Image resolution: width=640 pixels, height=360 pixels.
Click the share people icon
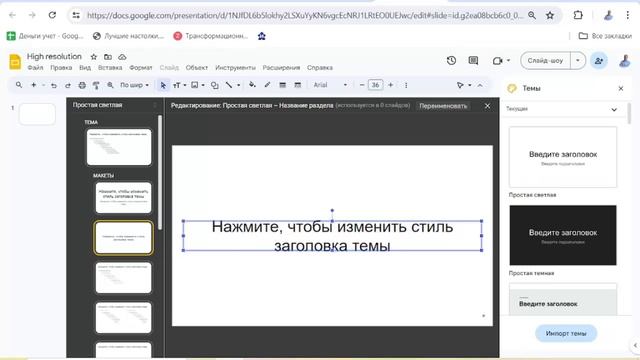click(599, 61)
